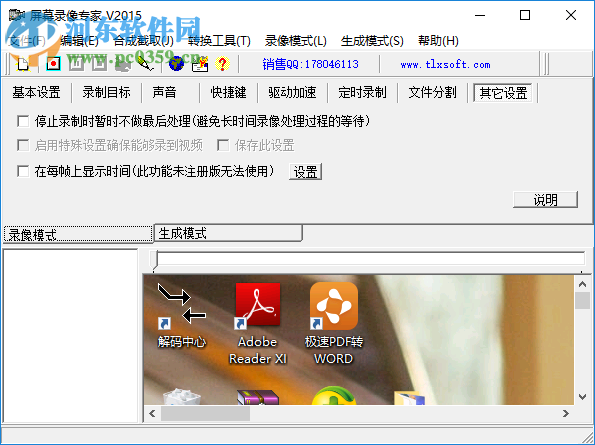Open the www.tlxsoft.com link
Screen dimensions: 595x445
tap(445, 64)
